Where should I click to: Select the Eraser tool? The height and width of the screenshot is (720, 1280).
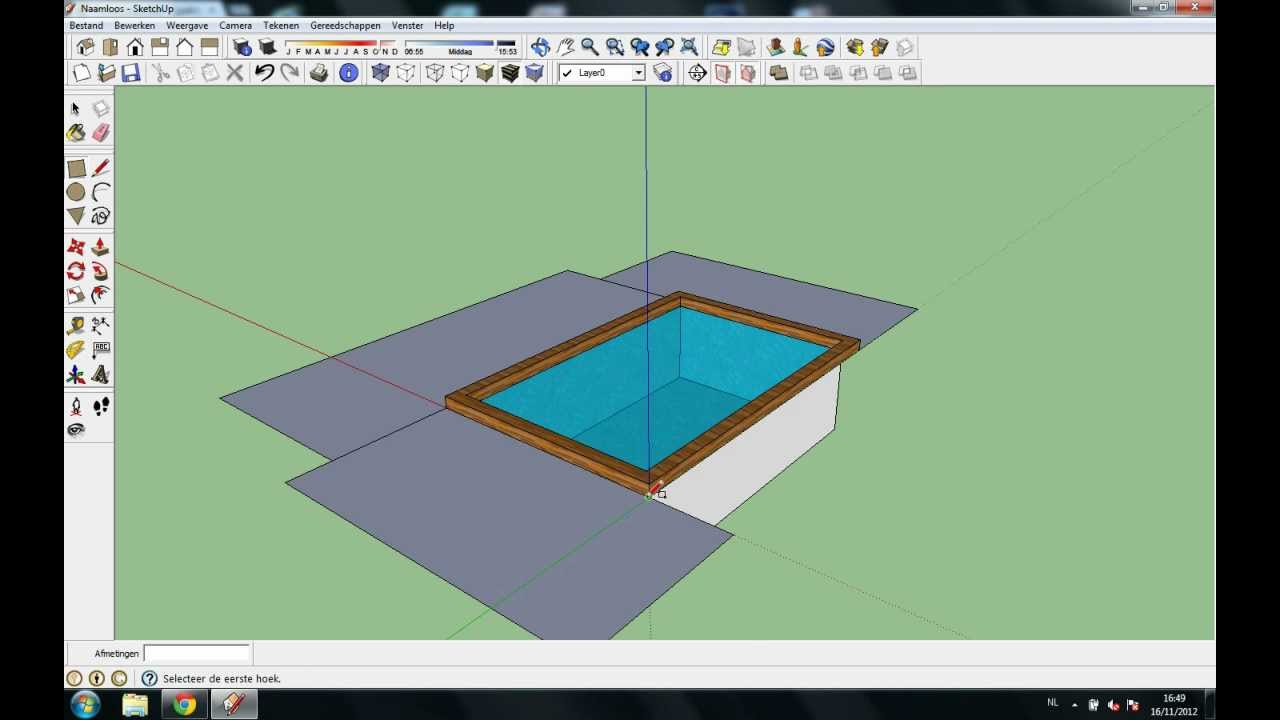(100, 132)
